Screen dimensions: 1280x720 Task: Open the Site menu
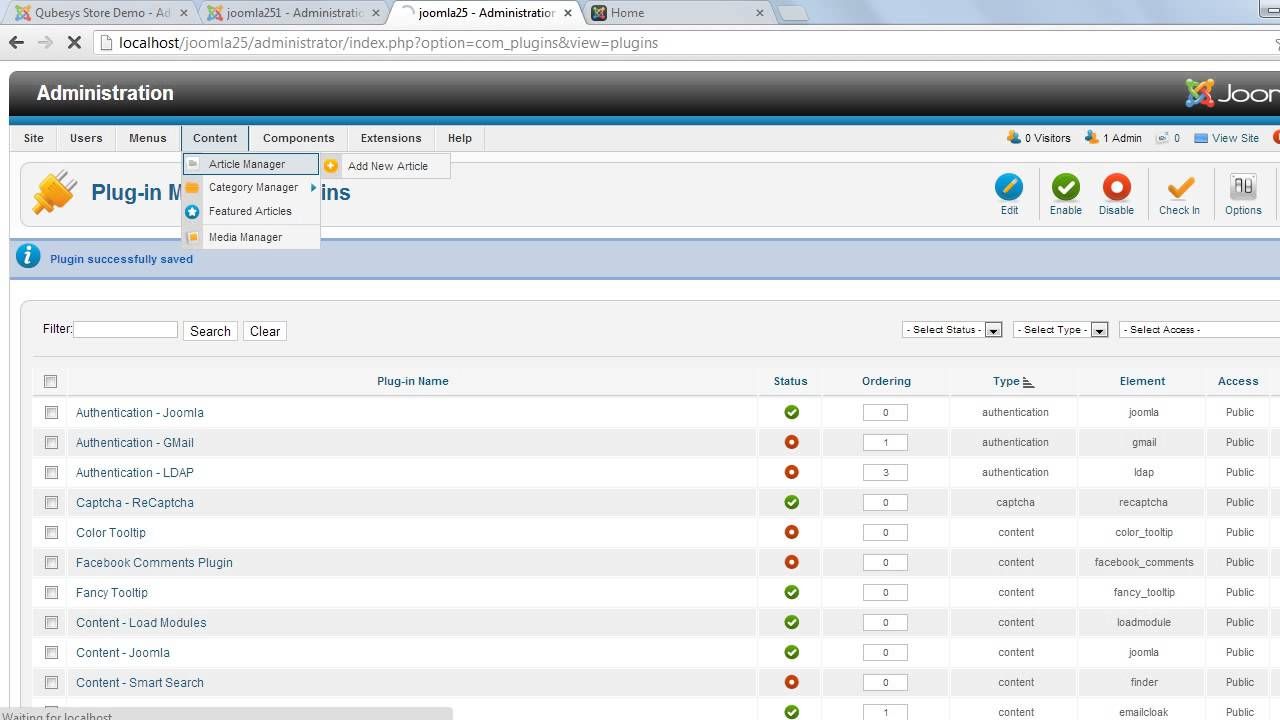point(34,138)
